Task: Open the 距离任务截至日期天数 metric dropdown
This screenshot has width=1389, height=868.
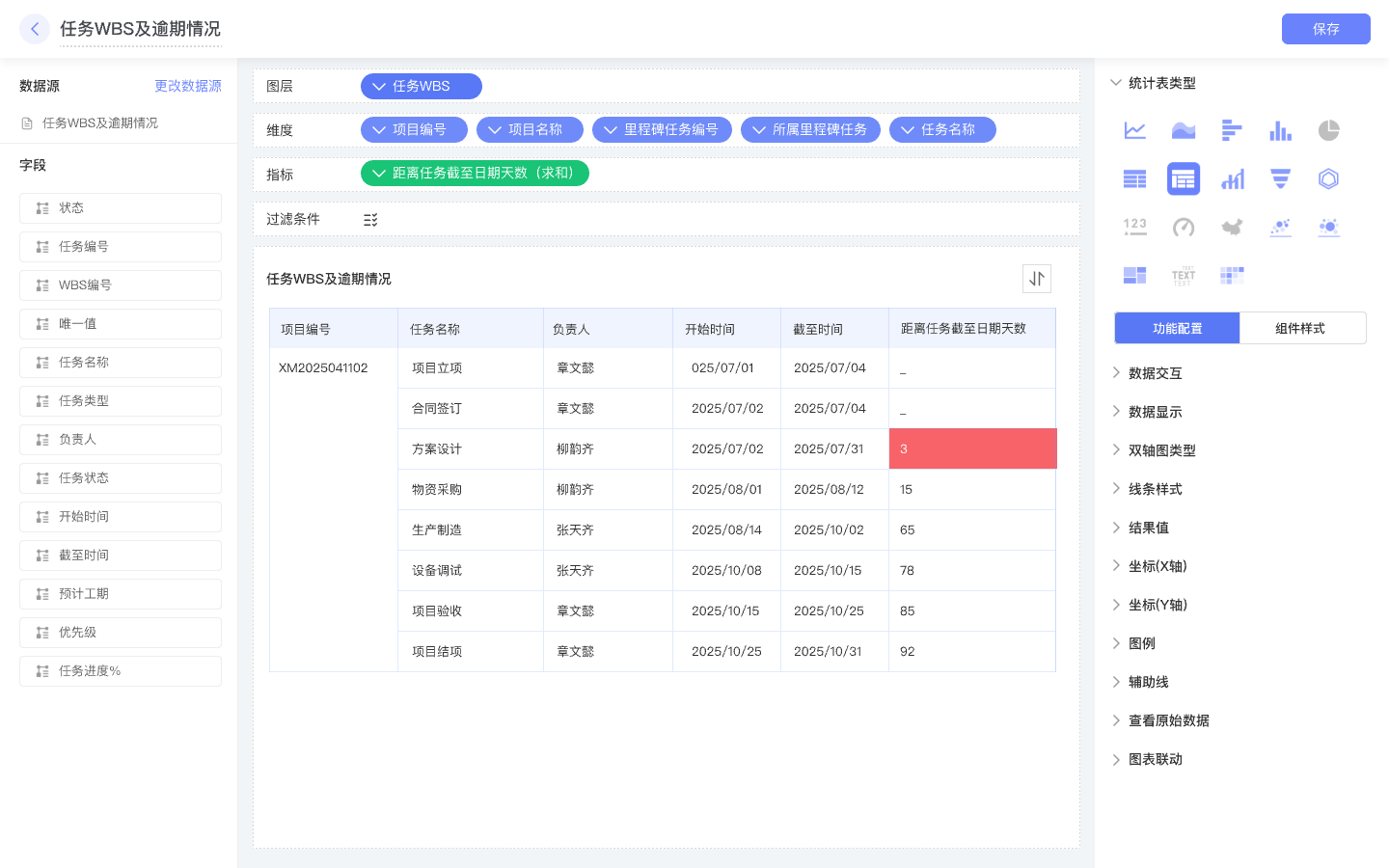Action: [475, 174]
